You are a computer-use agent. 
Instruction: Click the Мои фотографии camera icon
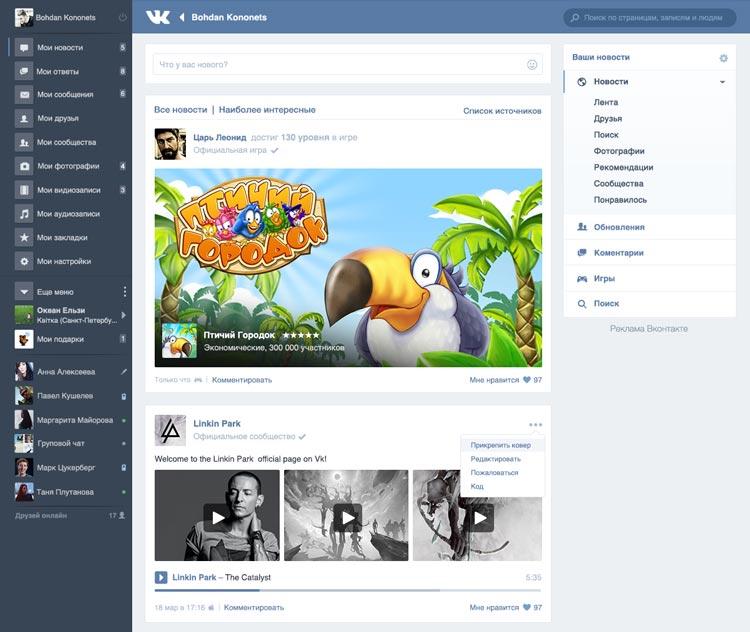click(24, 166)
